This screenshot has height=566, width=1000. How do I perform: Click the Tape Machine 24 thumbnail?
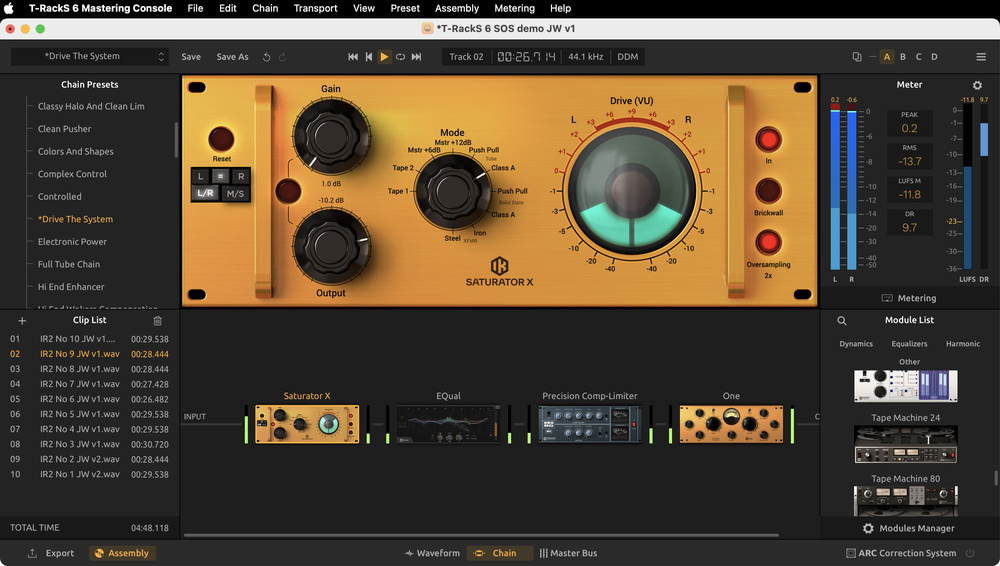click(x=906, y=445)
